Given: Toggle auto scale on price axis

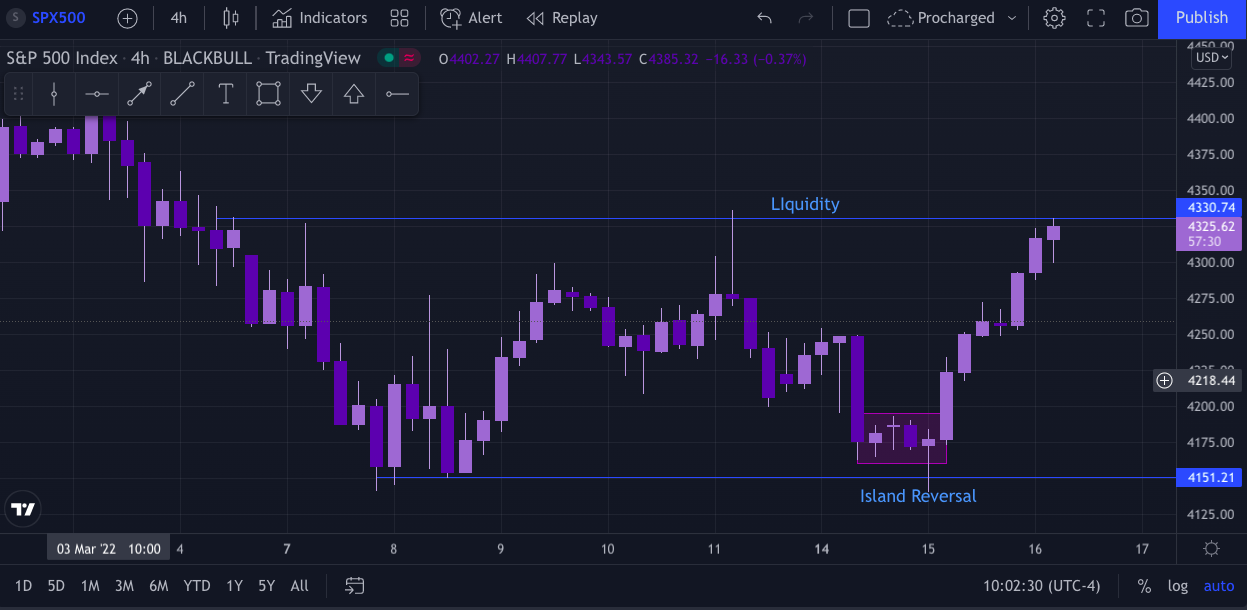Looking at the screenshot, I should click(1219, 586).
